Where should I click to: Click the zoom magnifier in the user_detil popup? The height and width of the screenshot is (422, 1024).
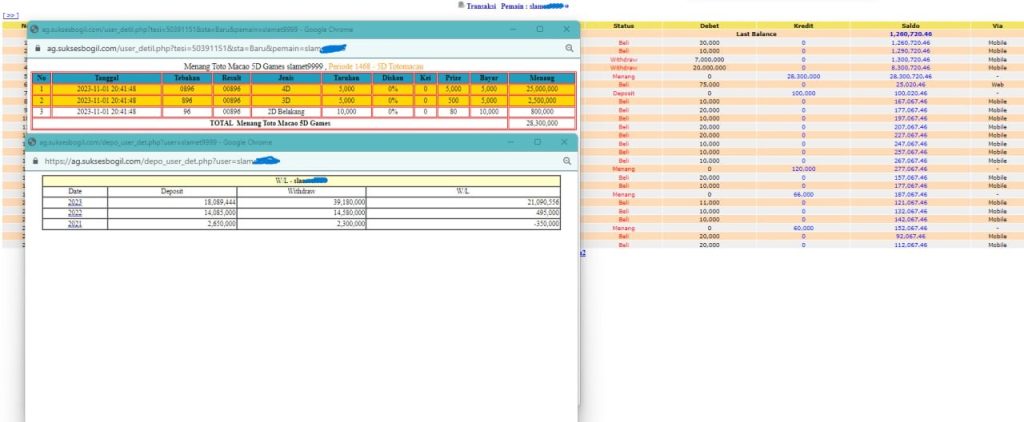[x=569, y=48]
